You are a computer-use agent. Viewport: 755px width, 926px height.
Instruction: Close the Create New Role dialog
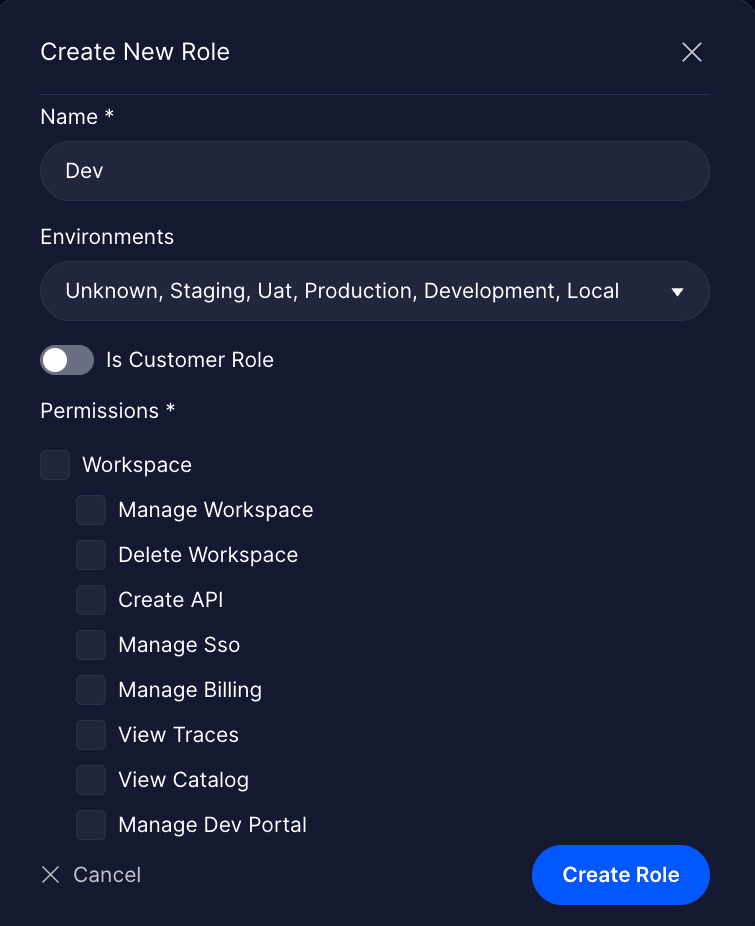point(691,52)
